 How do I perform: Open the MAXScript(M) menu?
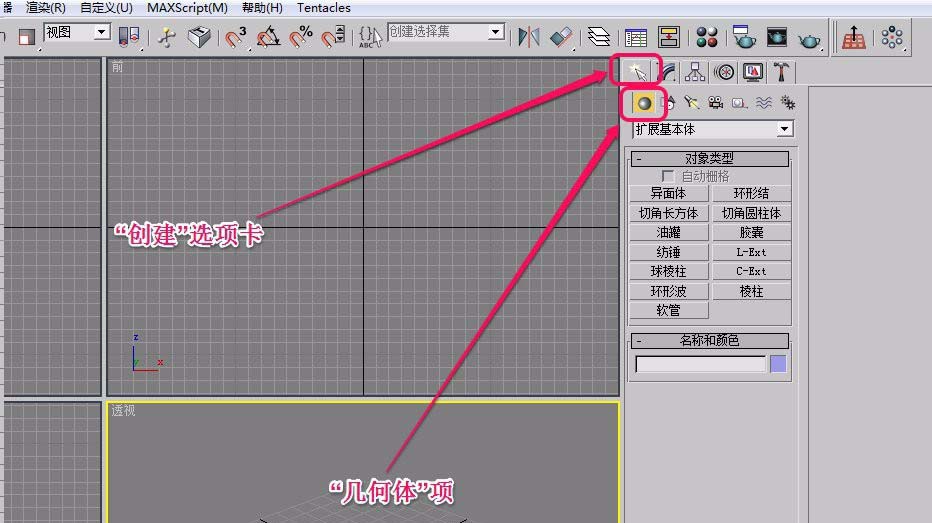point(187,8)
